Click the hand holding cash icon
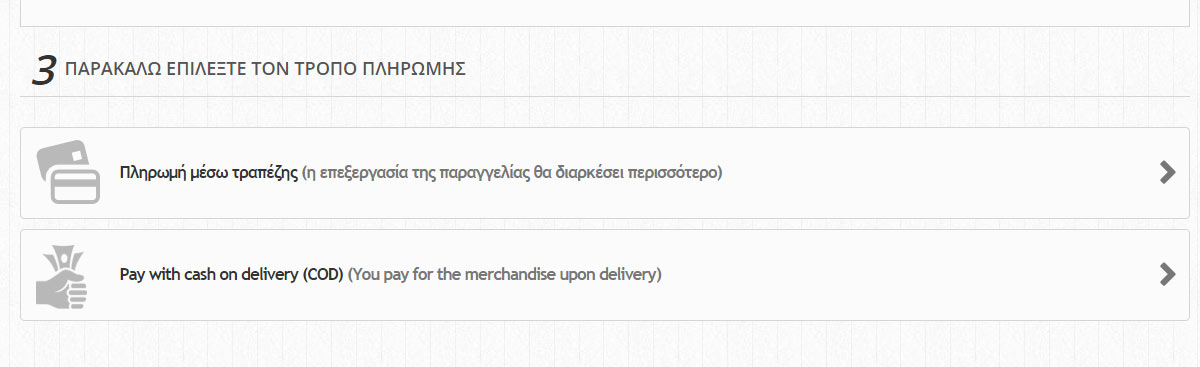1200x367 pixels. tap(62, 274)
